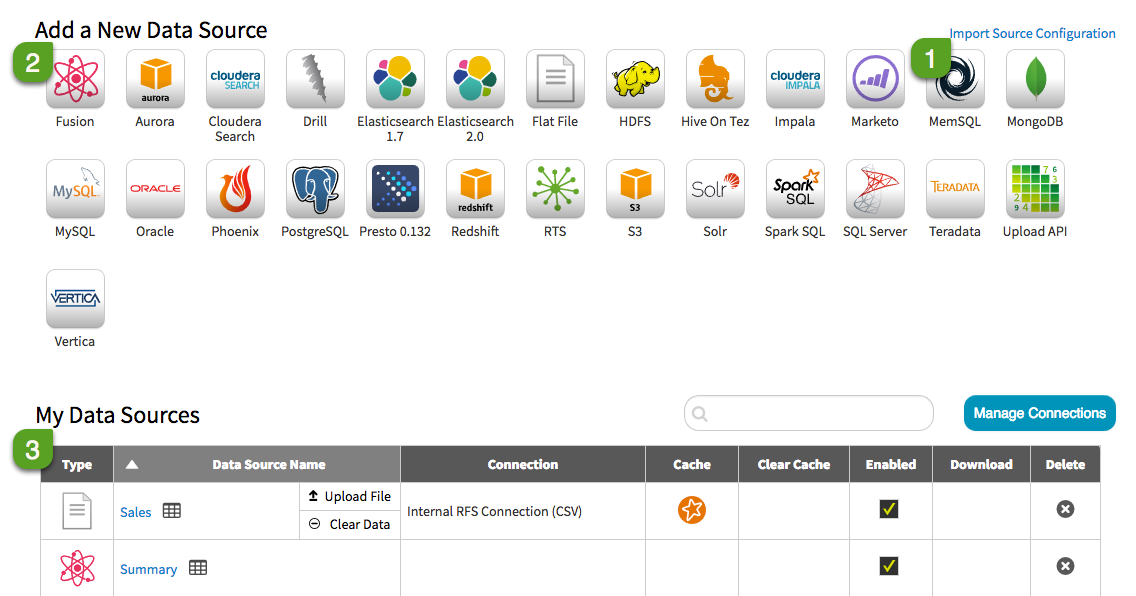Click the Delete column header
1136x596 pixels.
click(1066, 464)
